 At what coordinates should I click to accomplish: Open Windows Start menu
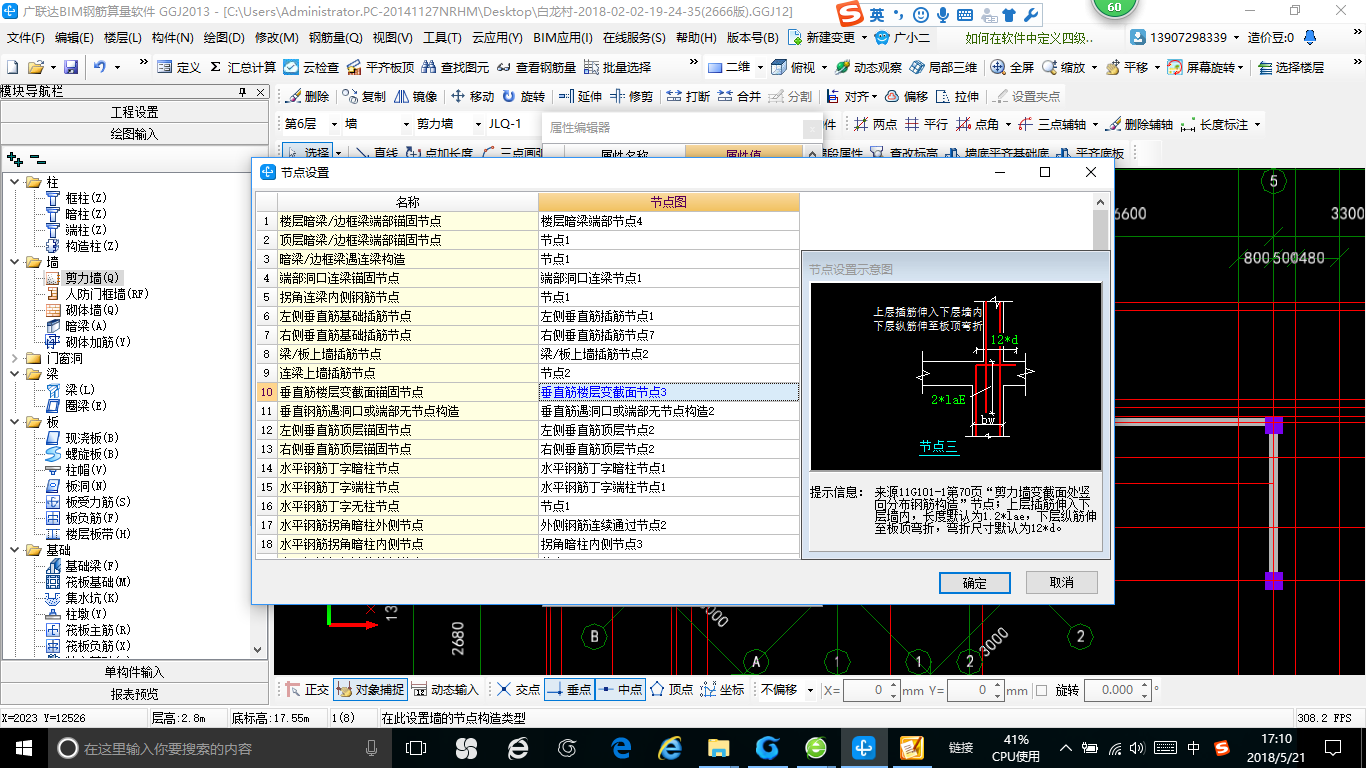pyautogui.click(x=23, y=748)
